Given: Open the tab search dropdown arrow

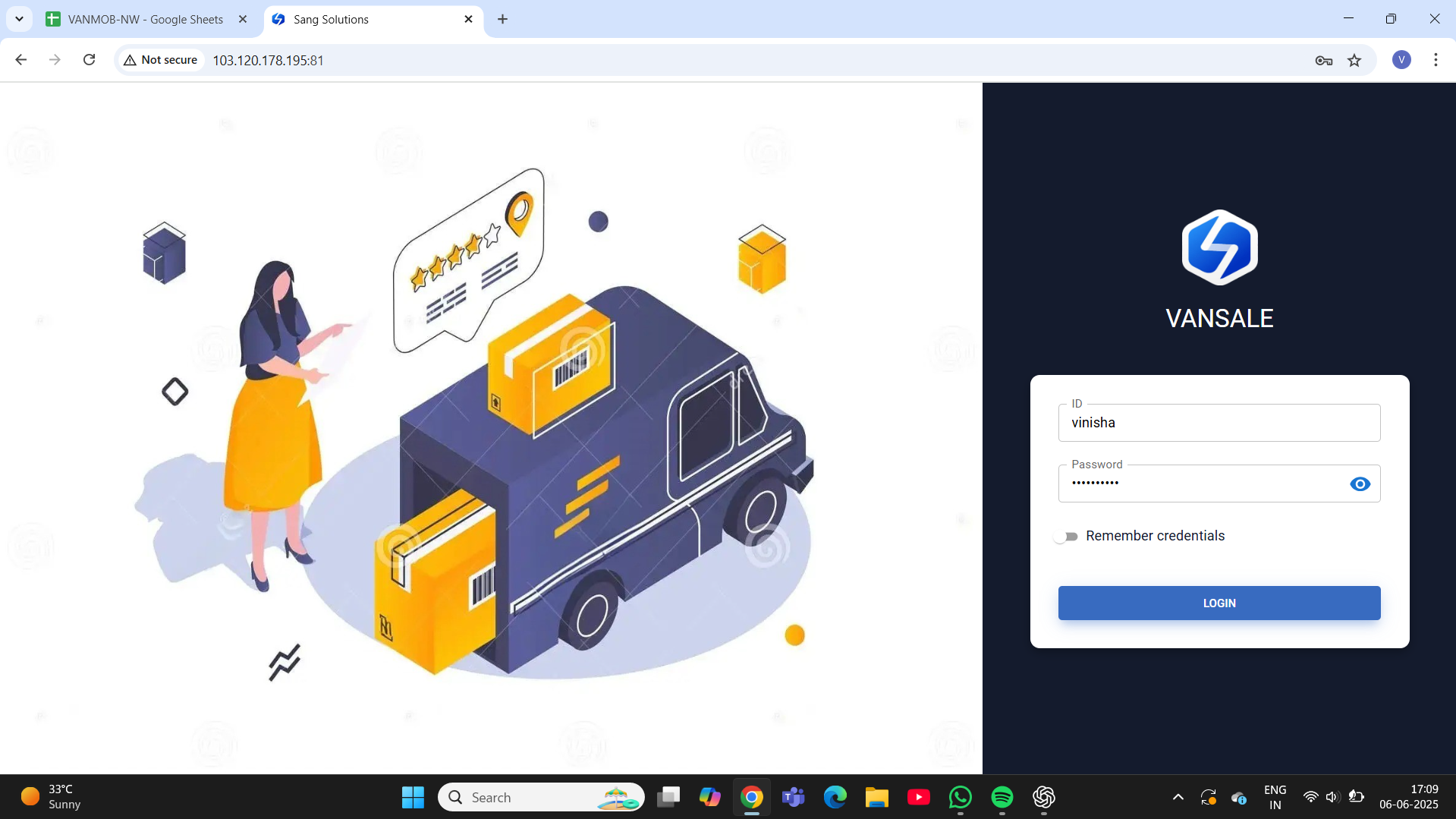Looking at the screenshot, I should (x=19, y=19).
